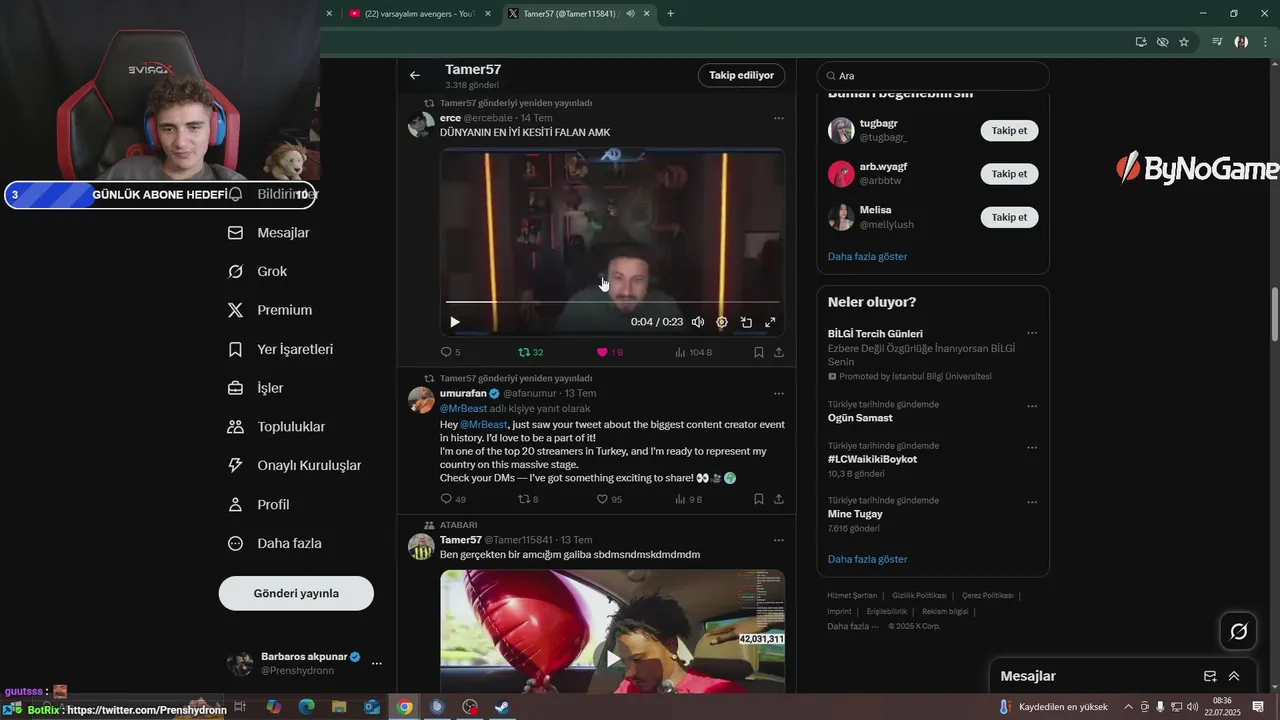This screenshot has height=720, width=1280.
Task: Click the Gönderi yayınla button
Action: 296,593
